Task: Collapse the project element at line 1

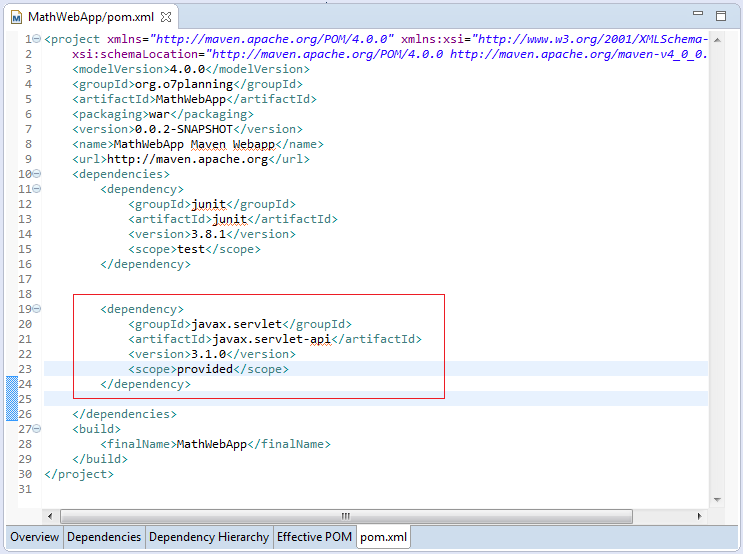Action: point(36,39)
